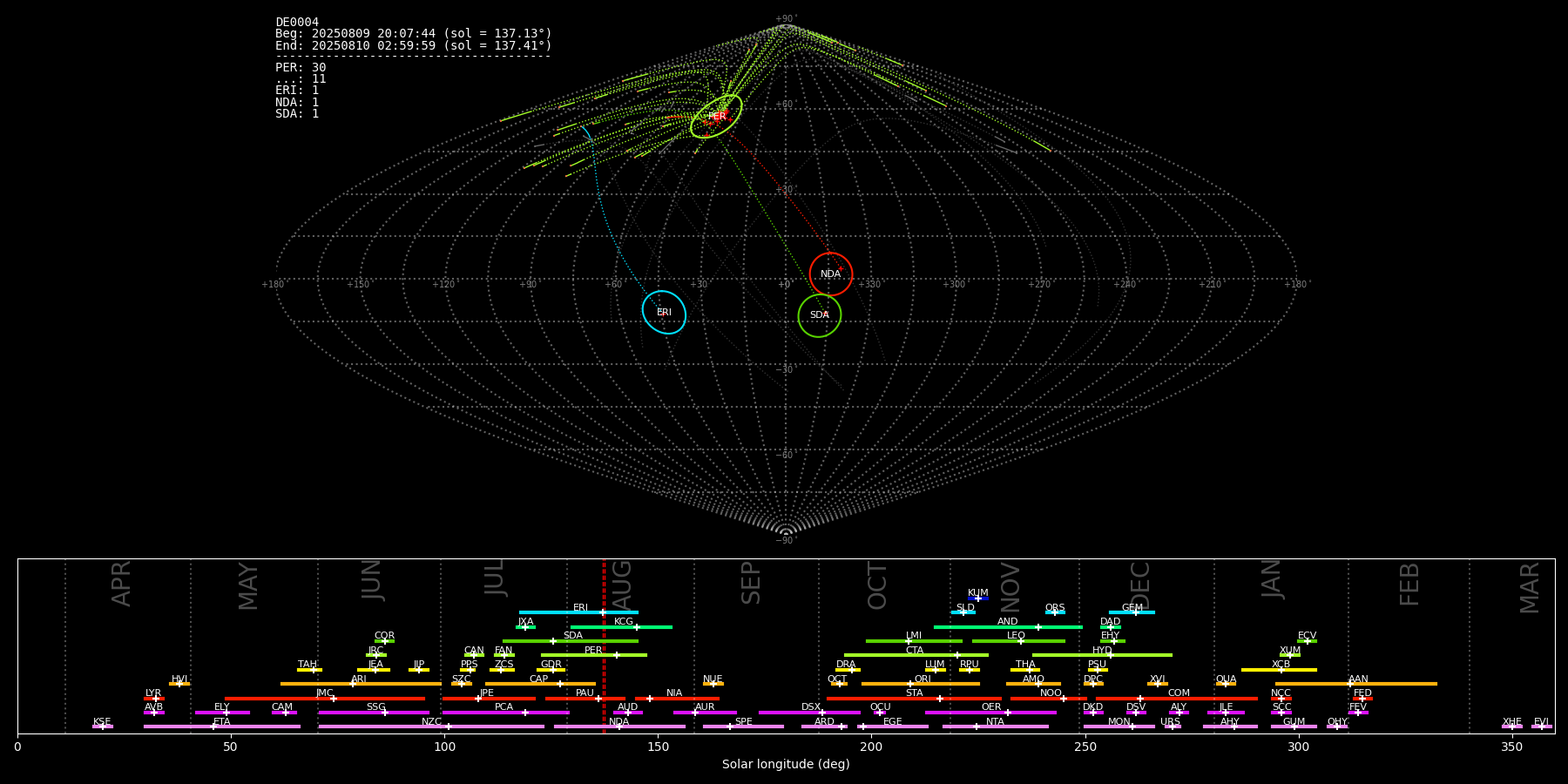This screenshot has height=784, width=1568.
Task: Click the DE0004 station header text
Action: (x=297, y=23)
